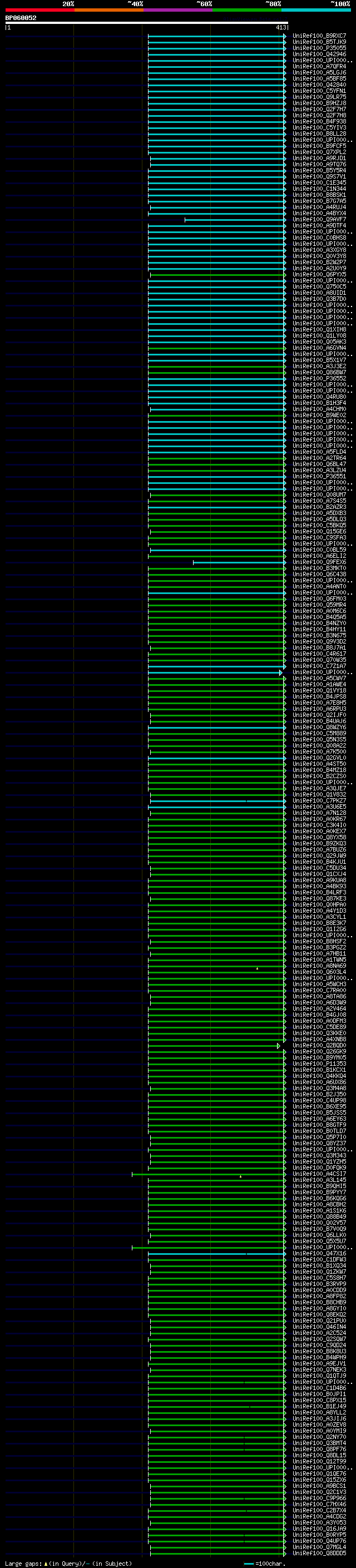This screenshot has height=1568, width=356.
Task: Select hit label UniRef100_Q8WZY6
Action: pos(319,728)
